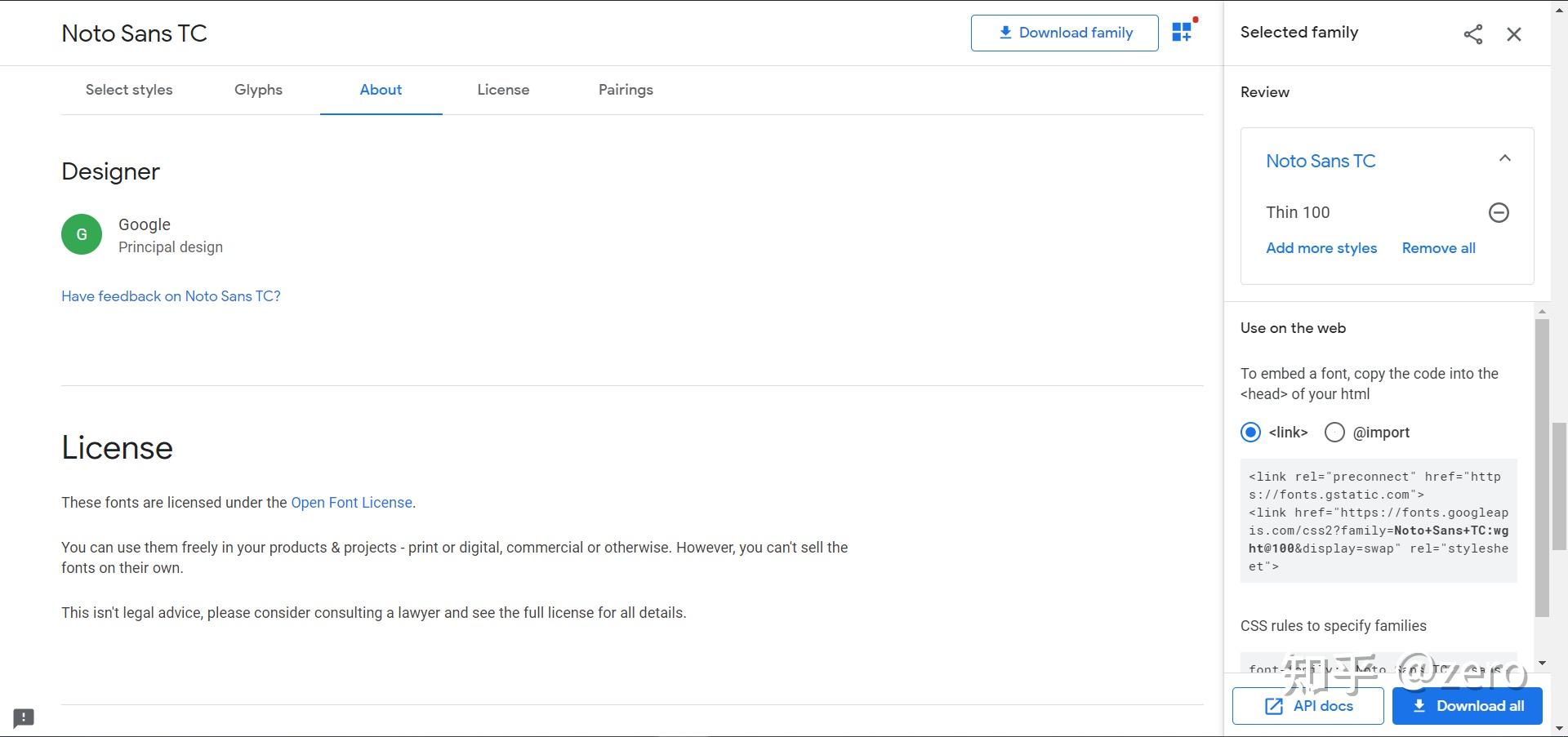The height and width of the screenshot is (737, 1568).
Task: Open the Glyphs tab
Action: point(258,90)
